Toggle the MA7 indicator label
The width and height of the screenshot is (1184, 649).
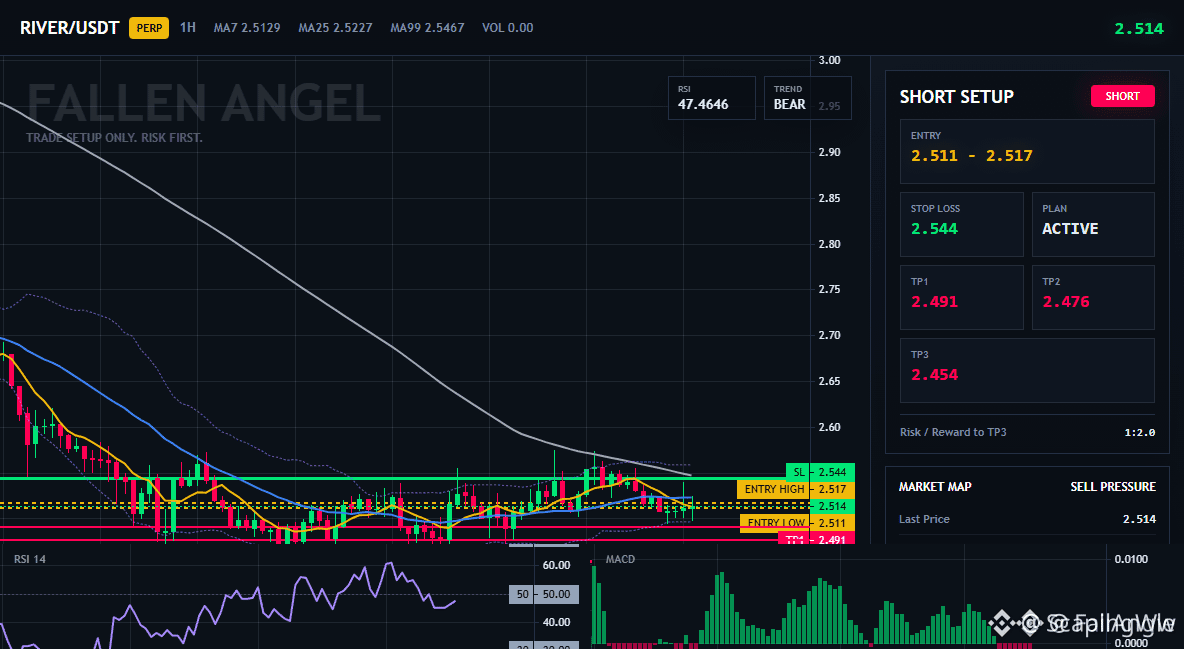tap(247, 28)
